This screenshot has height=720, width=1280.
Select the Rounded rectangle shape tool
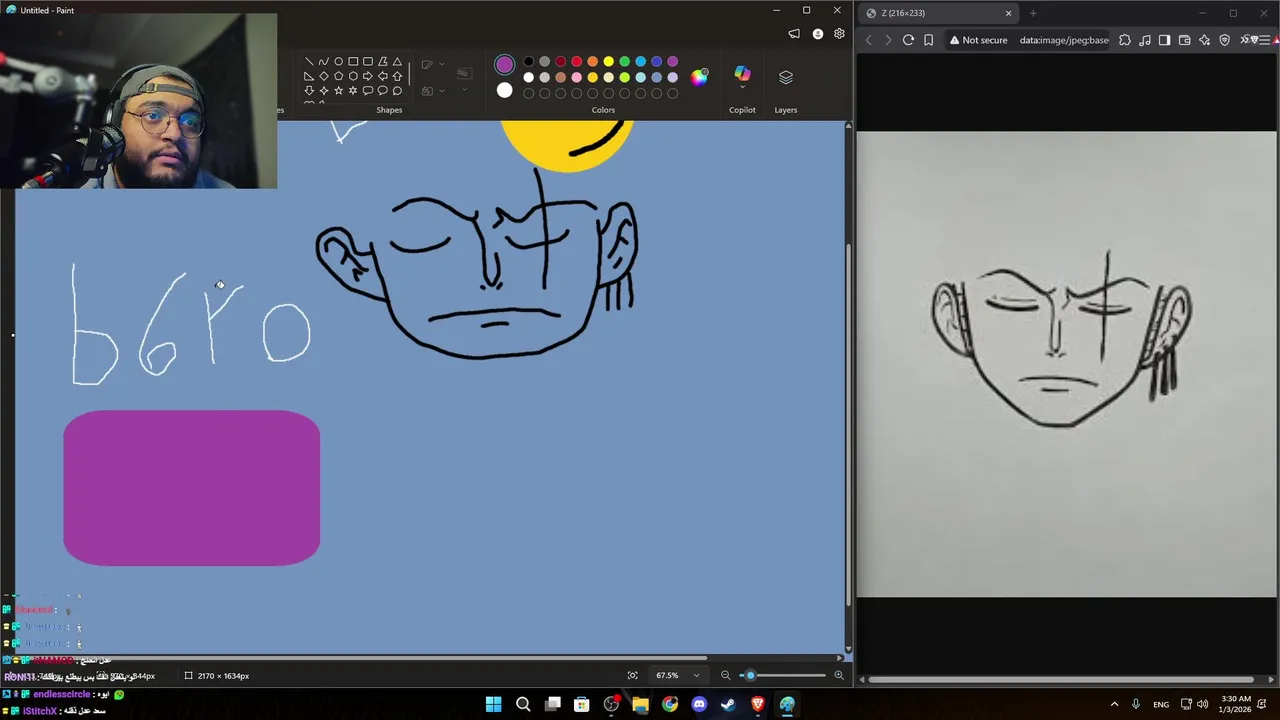pyautogui.click(x=368, y=61)
